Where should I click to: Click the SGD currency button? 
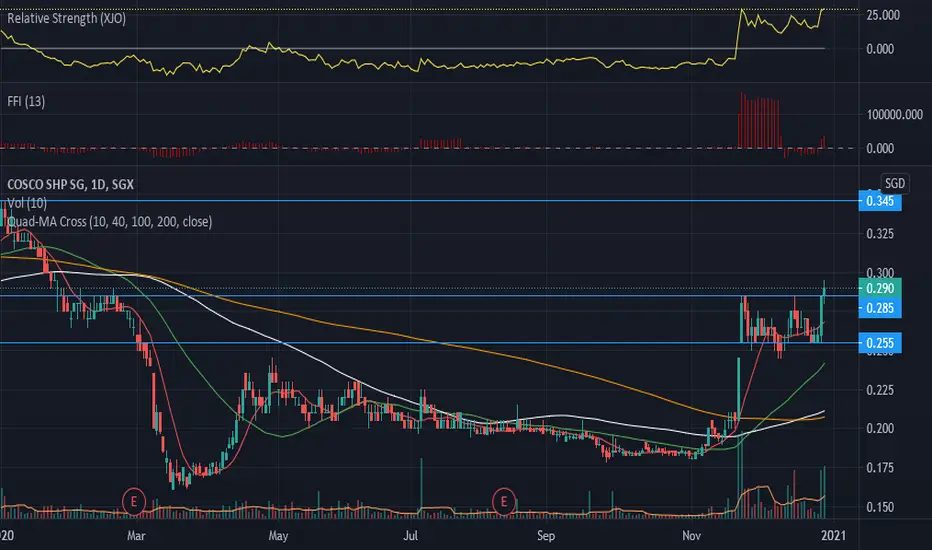[x=895, y=183]
